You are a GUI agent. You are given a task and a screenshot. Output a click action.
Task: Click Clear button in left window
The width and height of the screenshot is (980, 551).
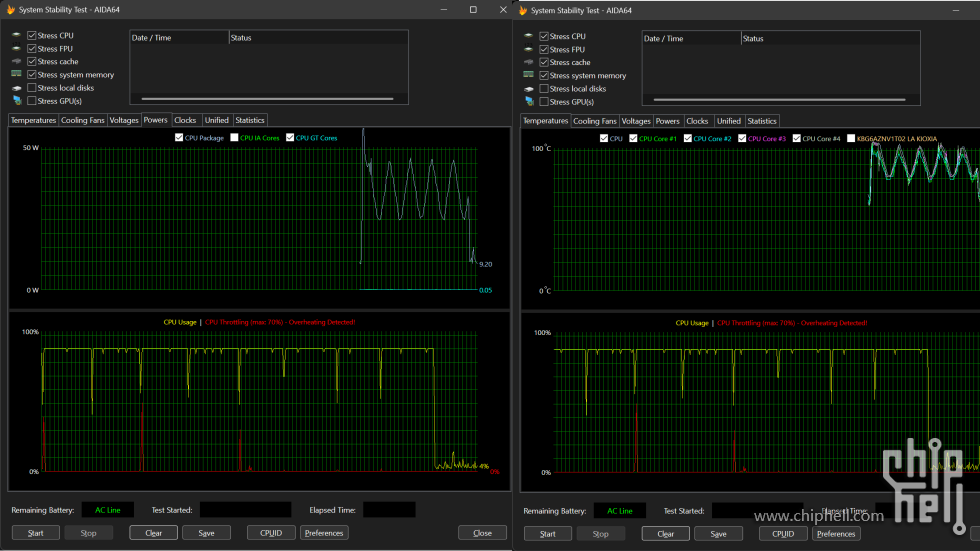154,533
